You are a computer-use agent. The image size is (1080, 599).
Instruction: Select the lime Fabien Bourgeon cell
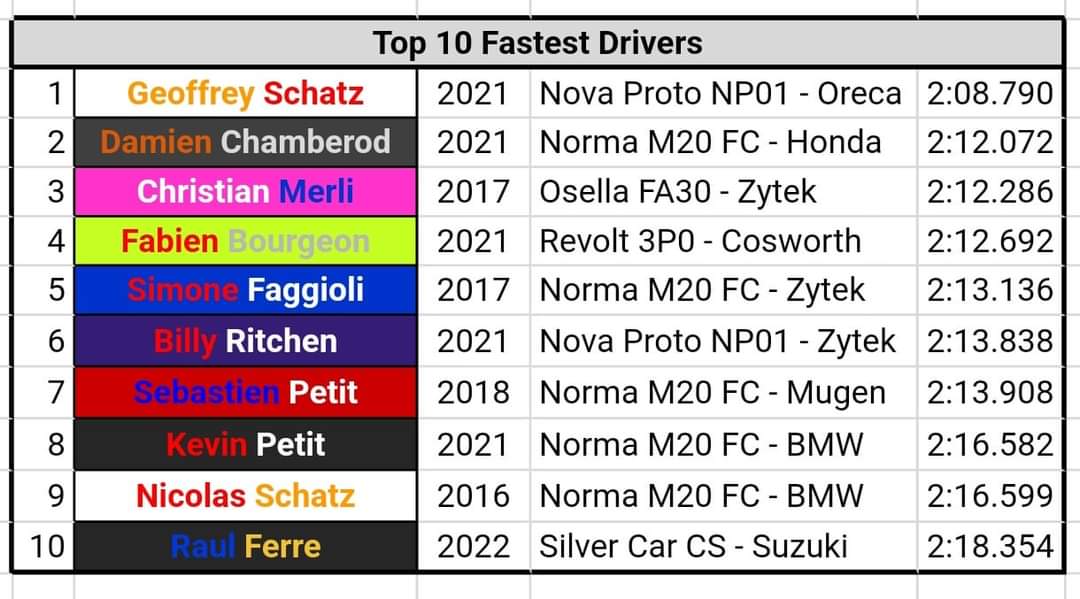pos(245,241)
